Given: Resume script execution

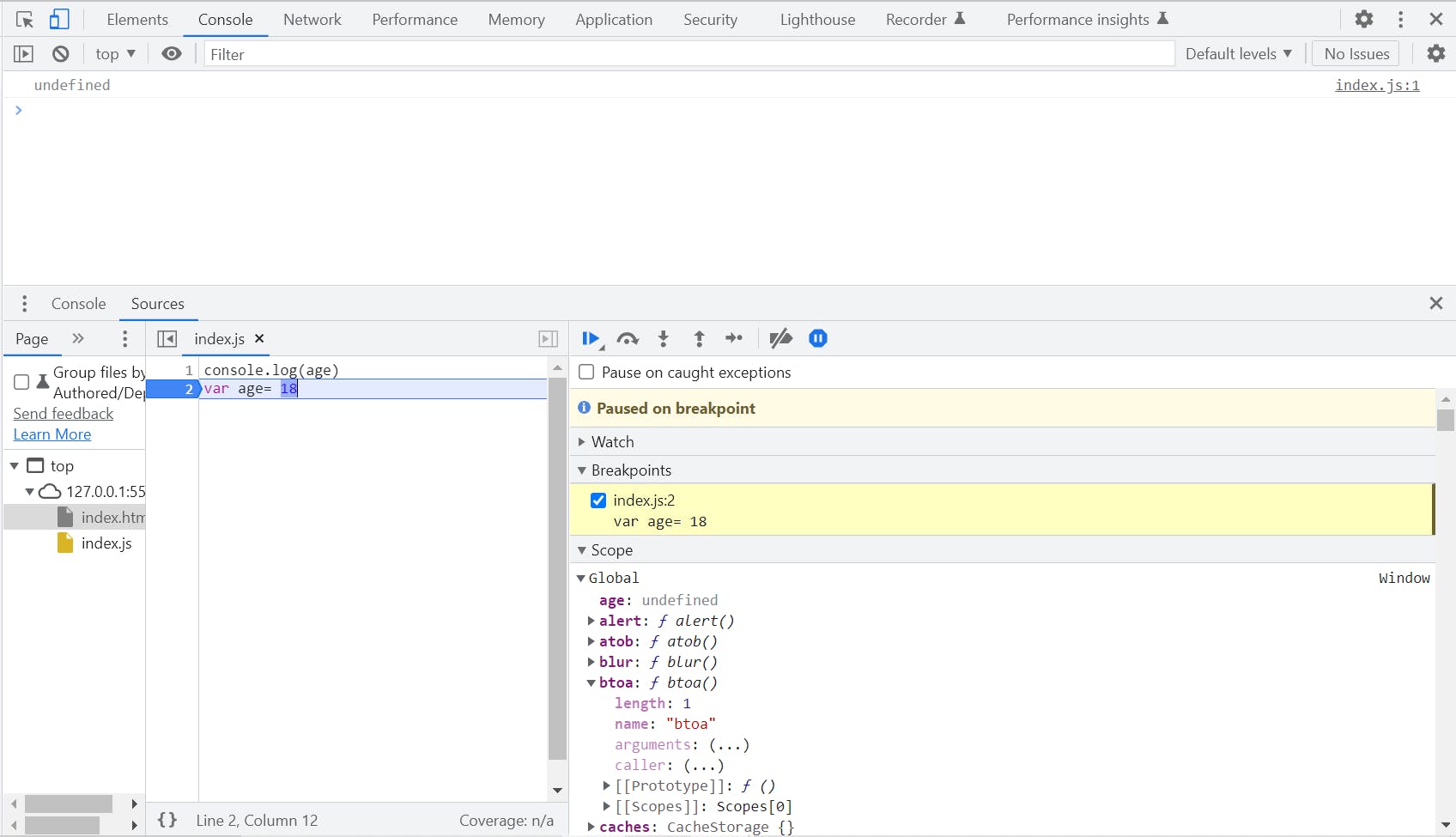Looking at the screenshot, I should (591, 339).
